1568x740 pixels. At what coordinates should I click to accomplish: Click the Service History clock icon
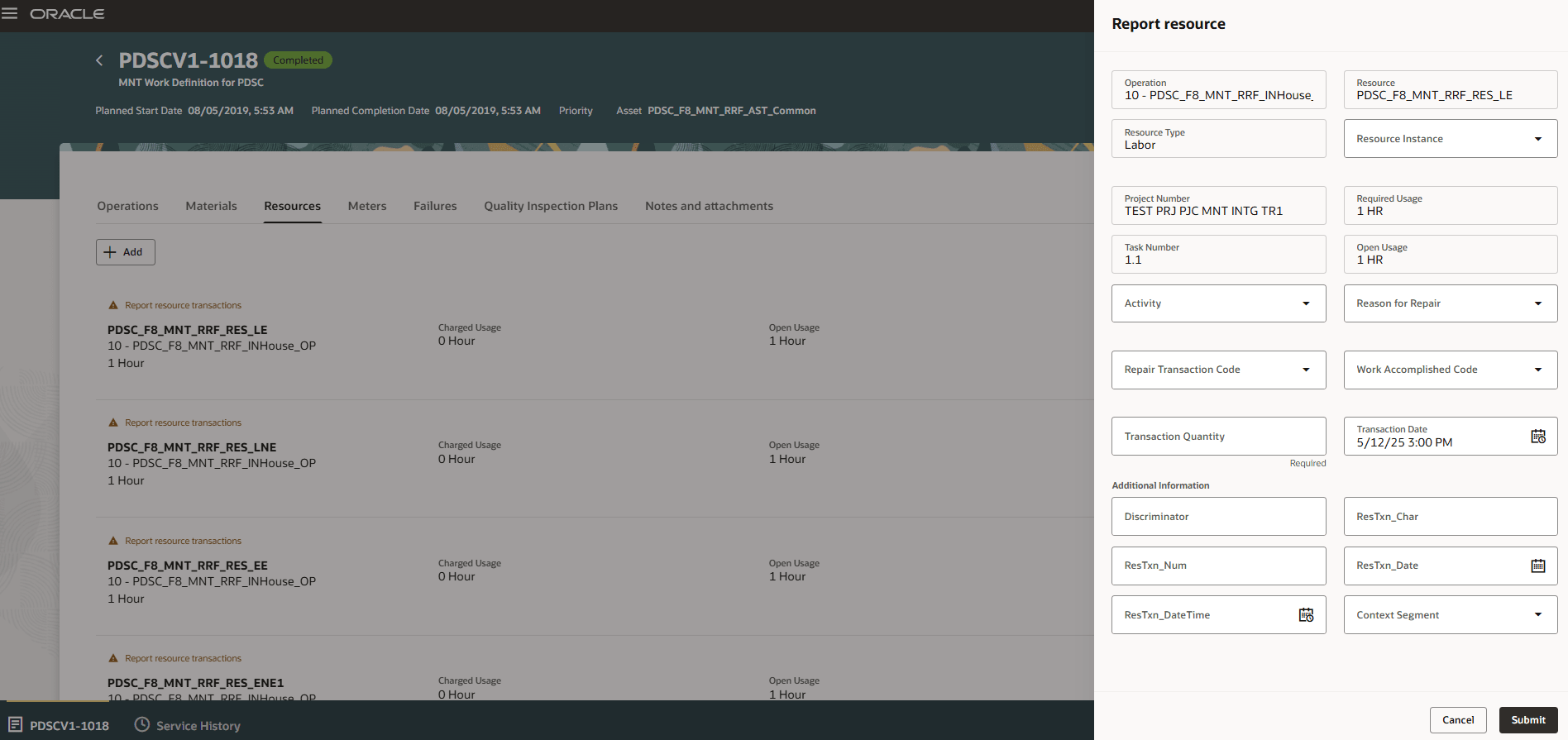pos(142,725)
